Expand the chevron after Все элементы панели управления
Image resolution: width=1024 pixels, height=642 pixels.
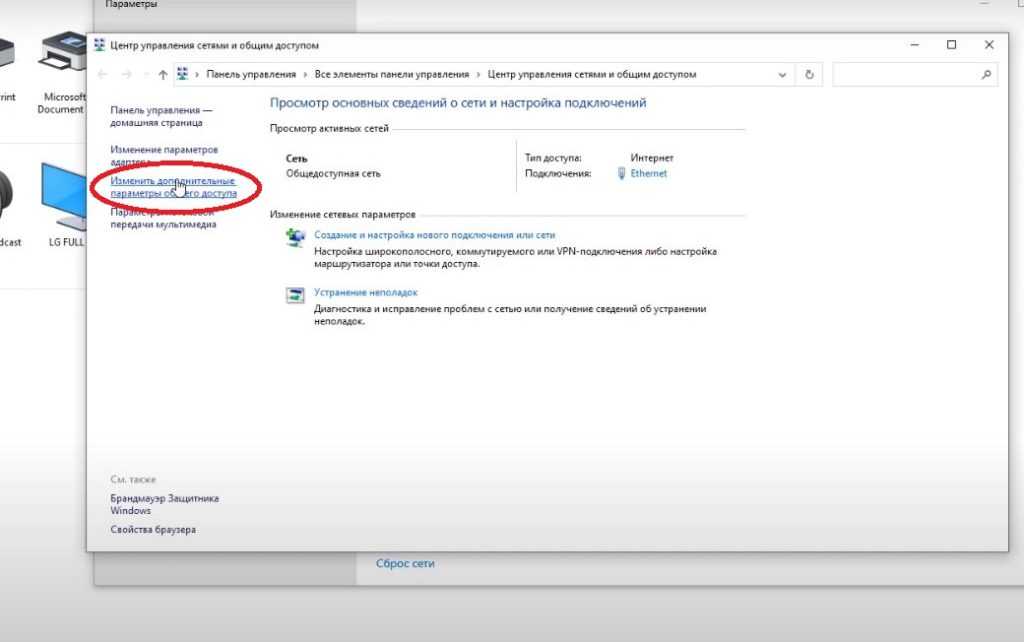(x=478, y=75)
